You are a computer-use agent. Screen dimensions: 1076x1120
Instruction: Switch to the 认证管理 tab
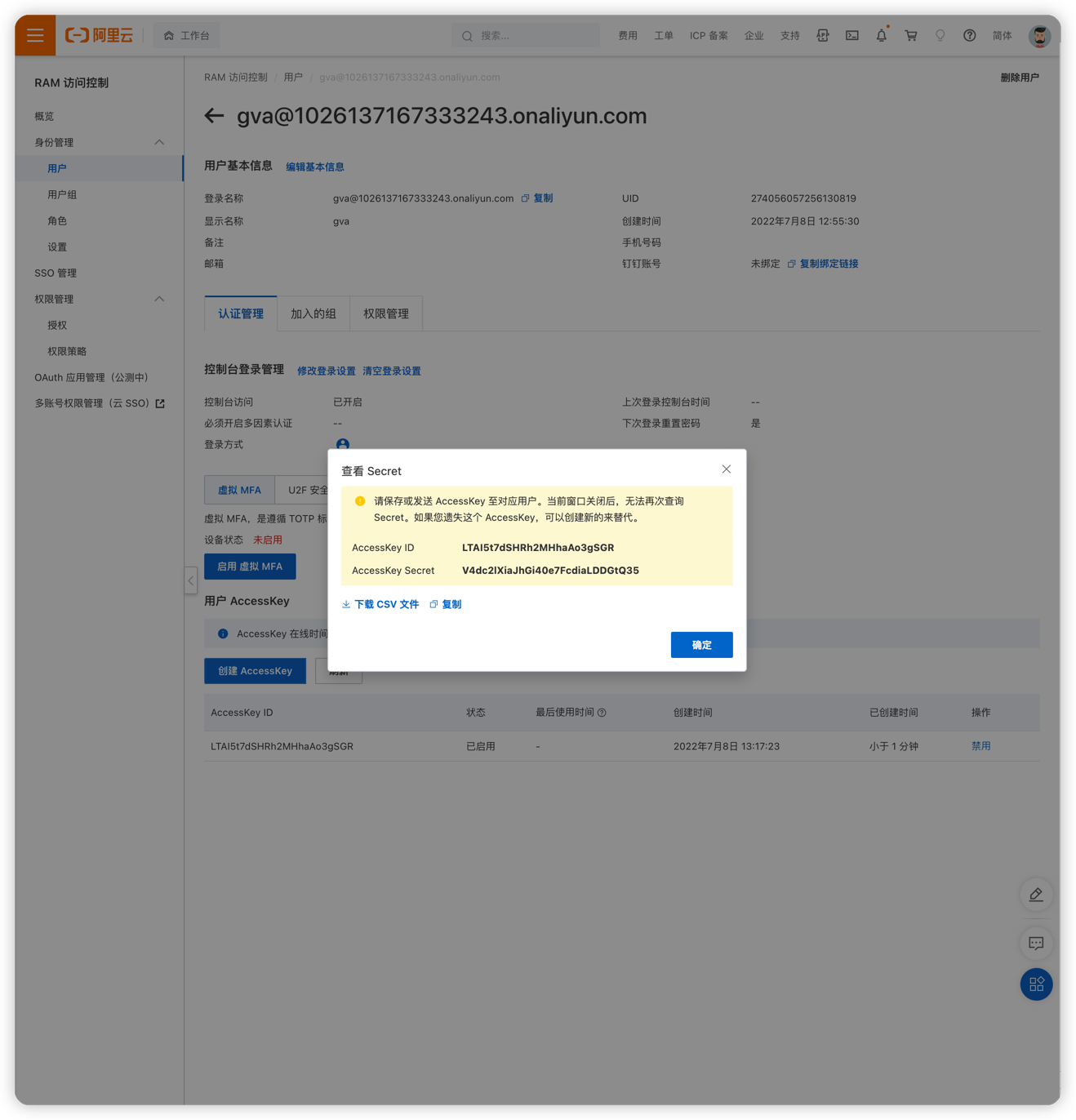tap(241, 313)
